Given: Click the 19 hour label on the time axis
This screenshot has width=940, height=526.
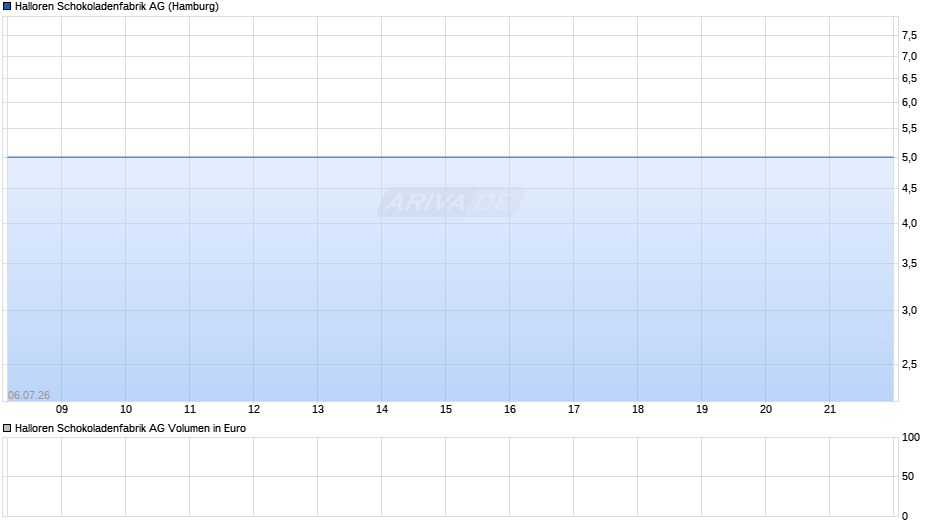Looking at the screenshot, I should (702, 409).
